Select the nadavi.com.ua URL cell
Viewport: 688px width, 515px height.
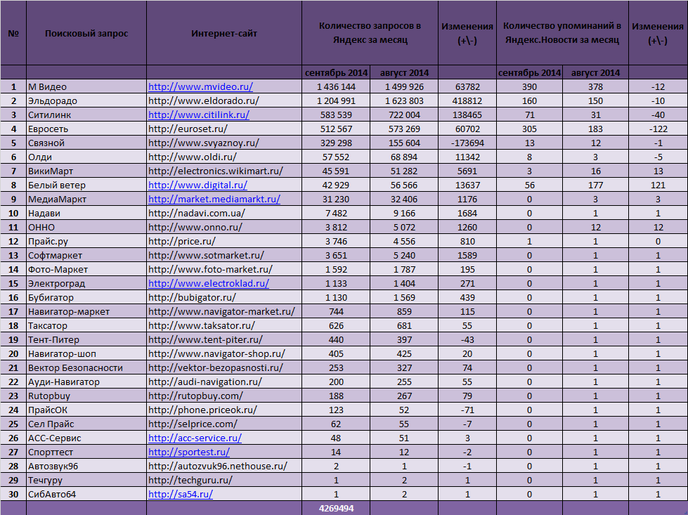(x=224, y=213)
